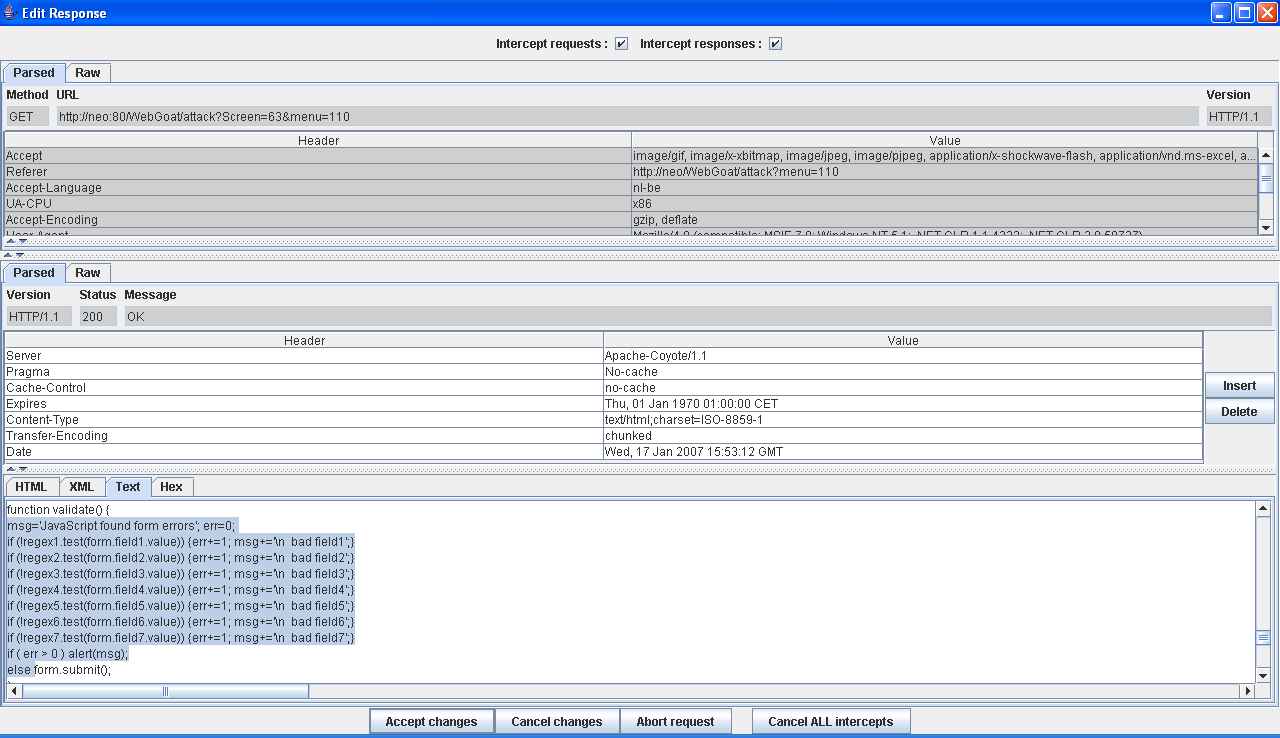Abort the request with Abort request button
1280x738 pixels.
point(675,722)
